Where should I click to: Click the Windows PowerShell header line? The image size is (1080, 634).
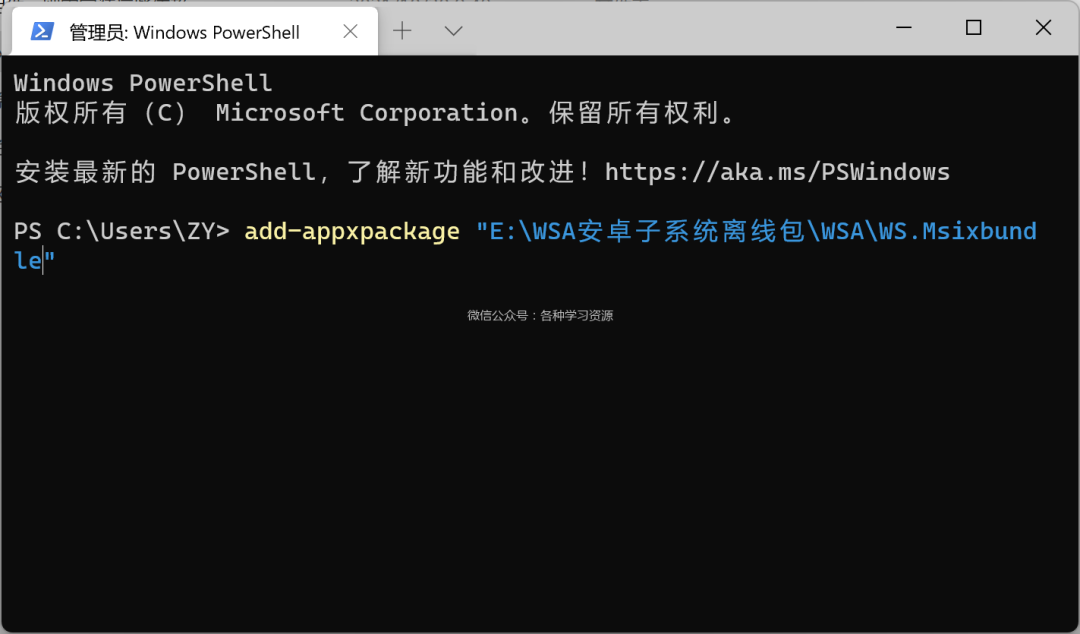143,83
